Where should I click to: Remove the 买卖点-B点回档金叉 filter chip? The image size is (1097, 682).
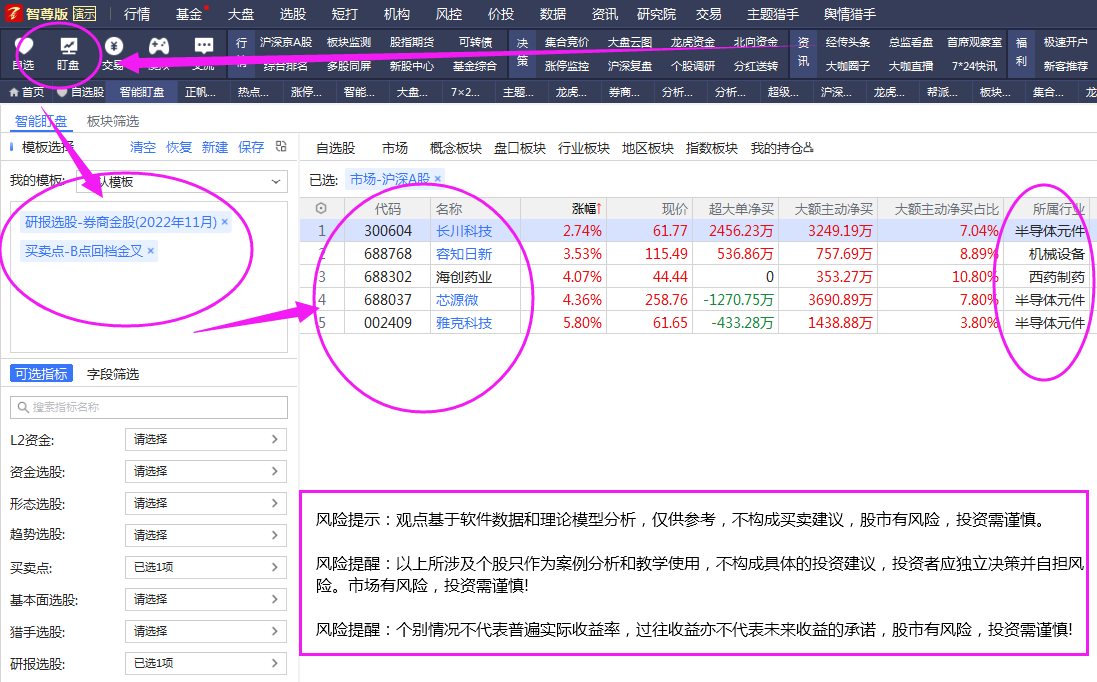click(x=150, y=250)
